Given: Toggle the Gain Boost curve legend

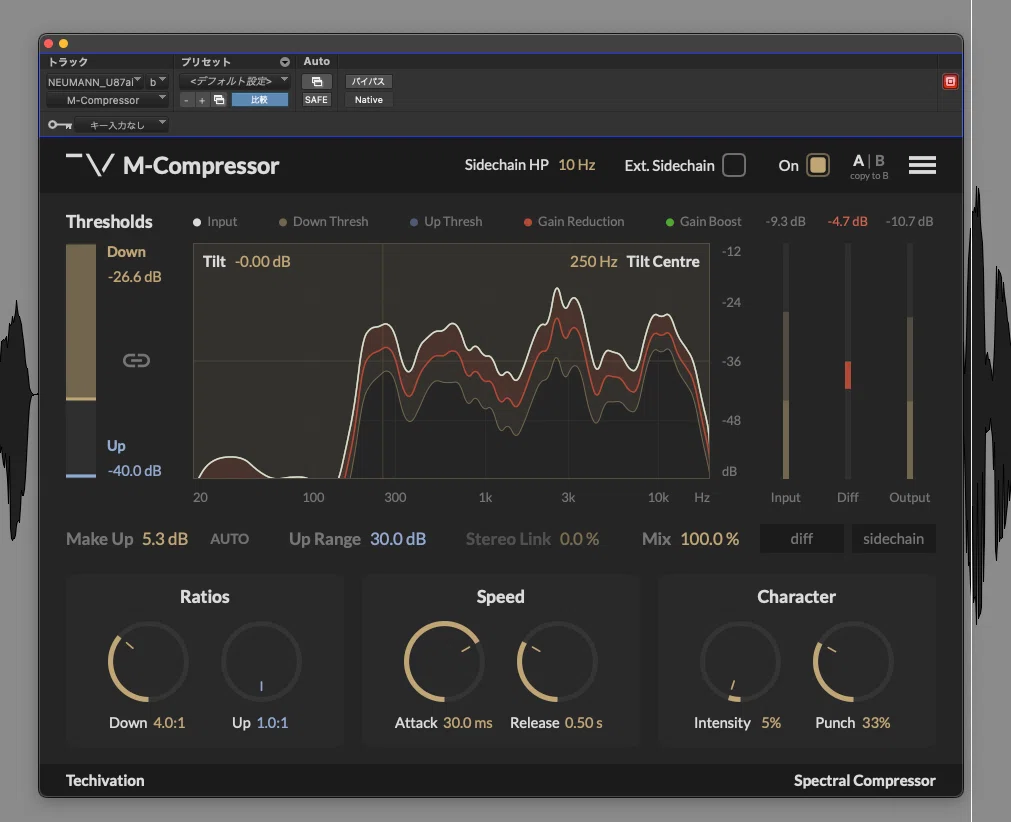Looking at the screenshot, I should 703,222.
